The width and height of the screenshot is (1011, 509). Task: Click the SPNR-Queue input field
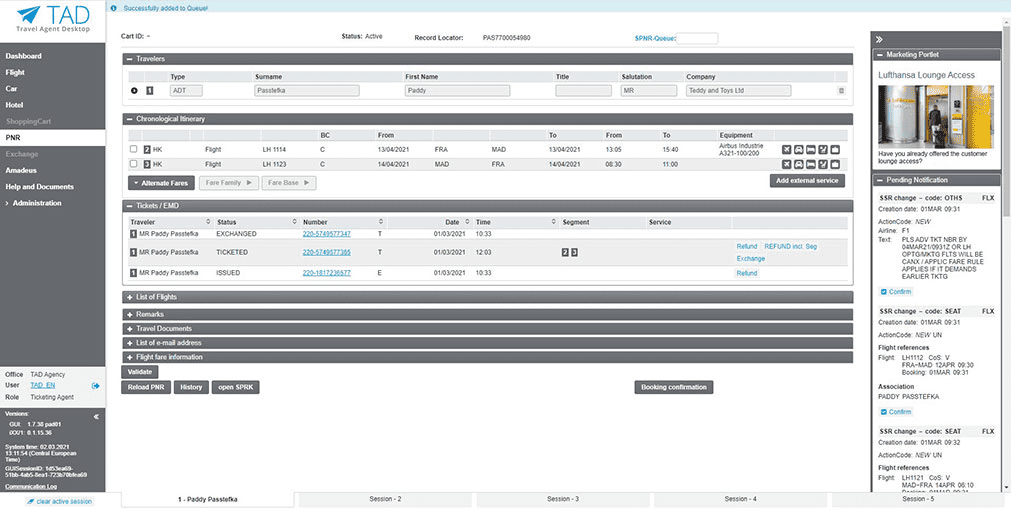697,38
